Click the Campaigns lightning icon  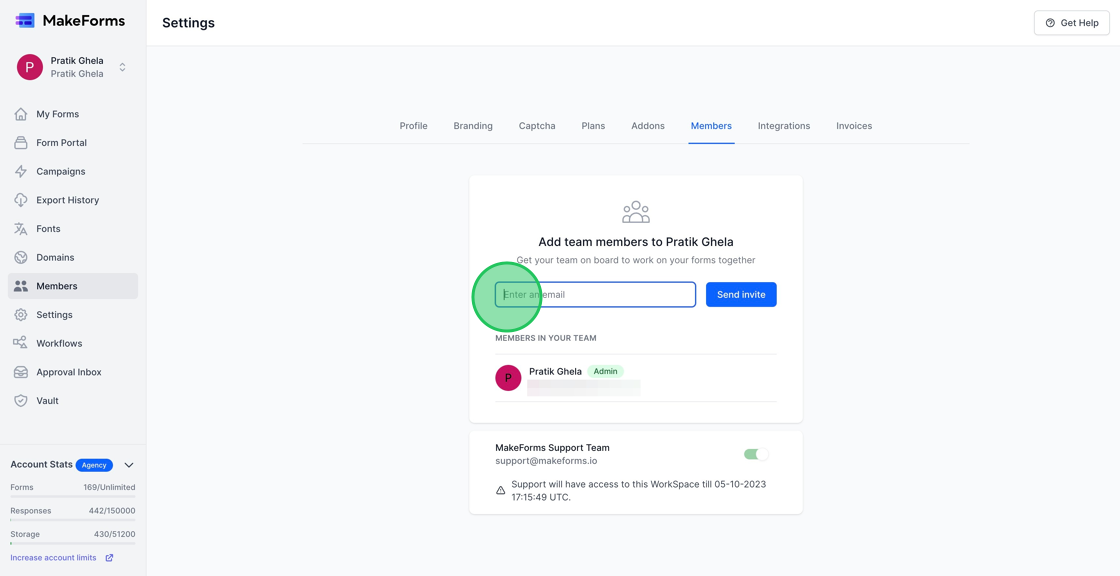pos(21,172)
